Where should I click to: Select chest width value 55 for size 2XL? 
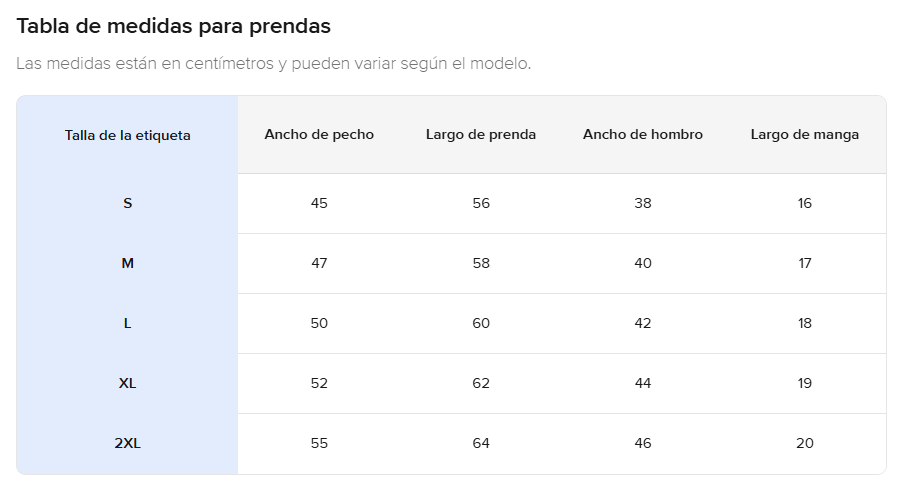(319, 443)
